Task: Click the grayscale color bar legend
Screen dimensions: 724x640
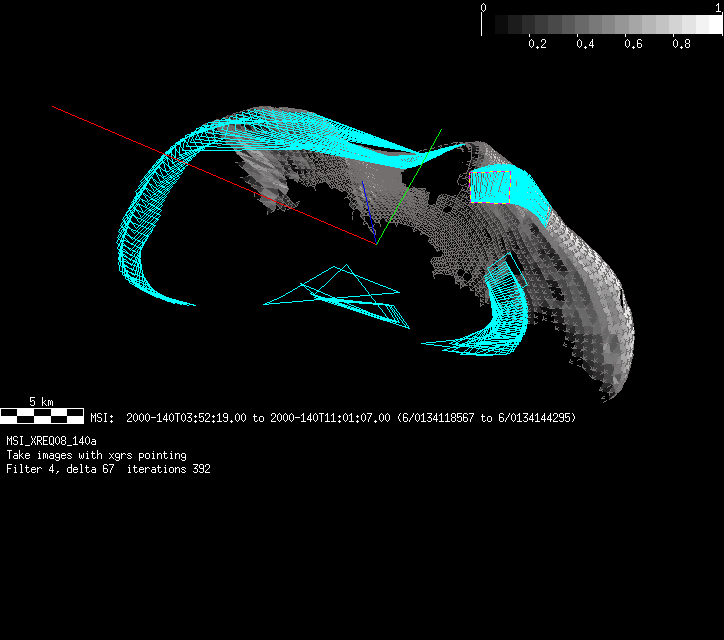Action: point(602,24)
